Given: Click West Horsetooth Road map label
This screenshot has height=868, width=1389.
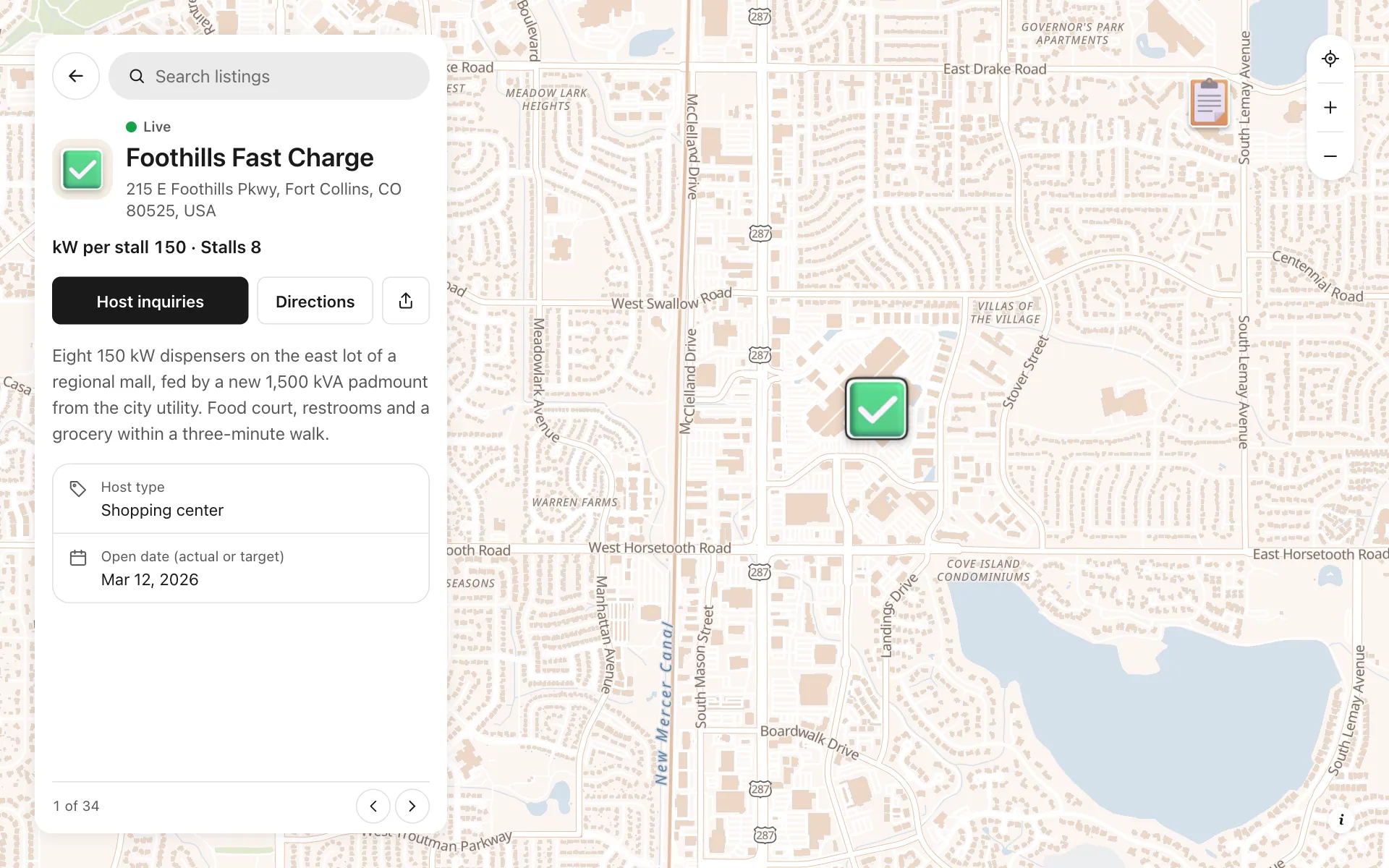Looking at the screenshot, I should (660, 548).
